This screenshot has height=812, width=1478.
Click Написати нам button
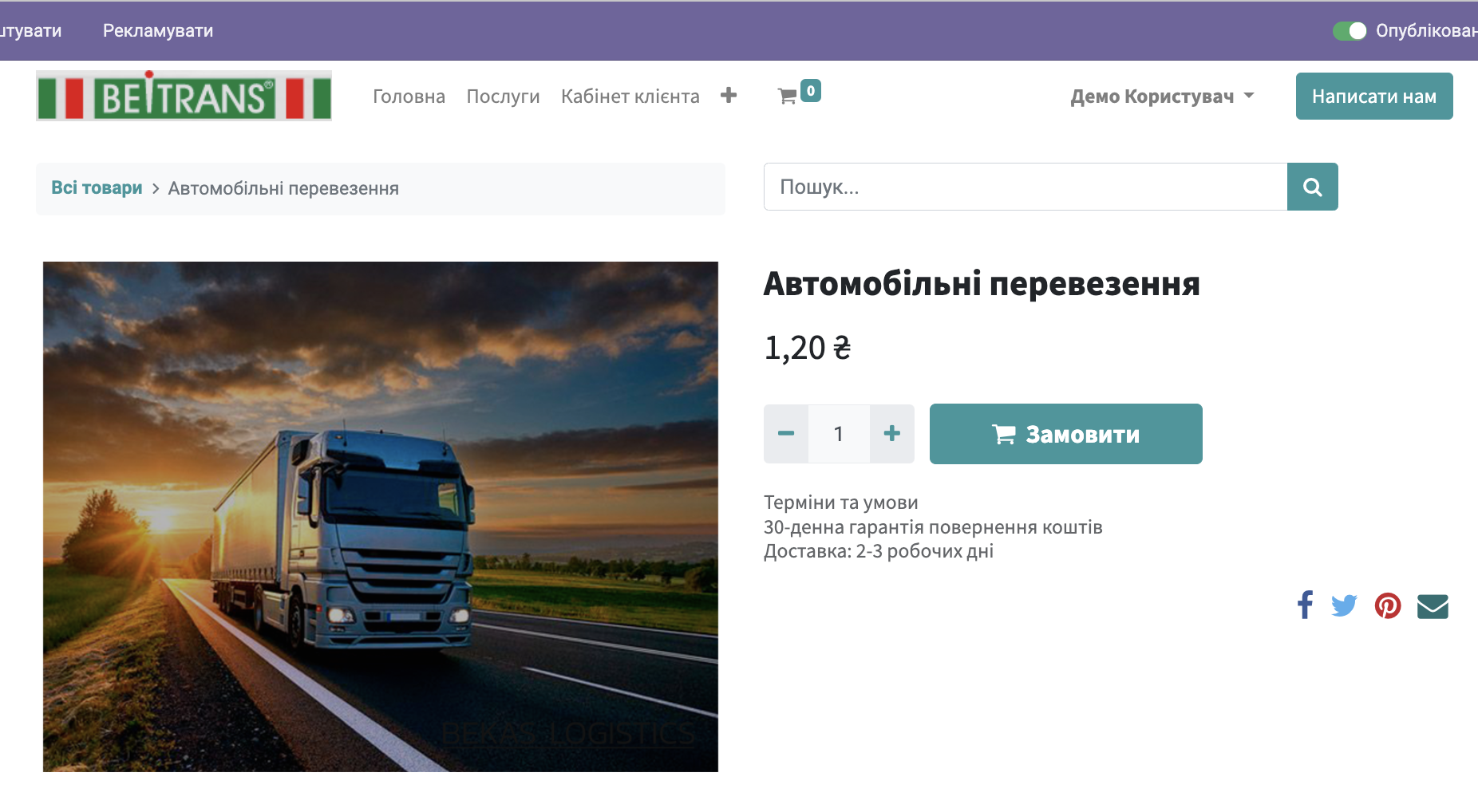pos(1373,97)
